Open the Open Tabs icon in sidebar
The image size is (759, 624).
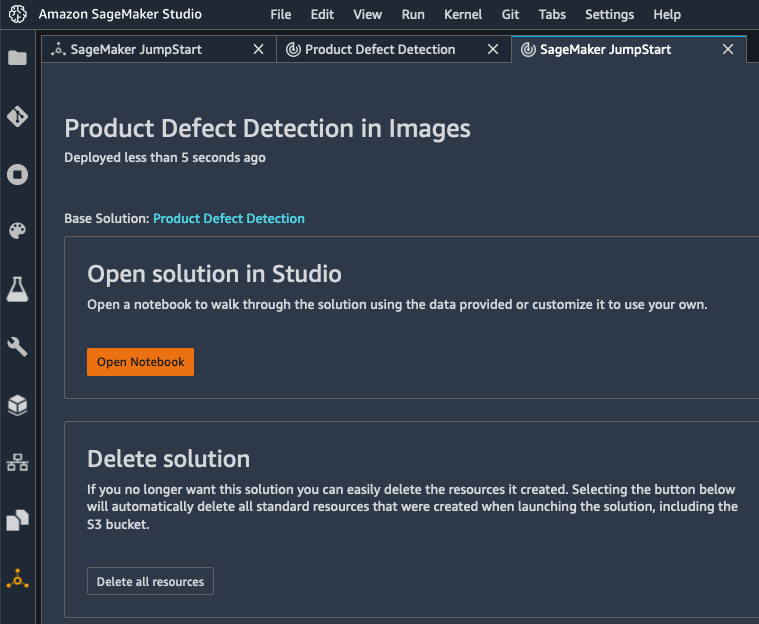[17, 520]
